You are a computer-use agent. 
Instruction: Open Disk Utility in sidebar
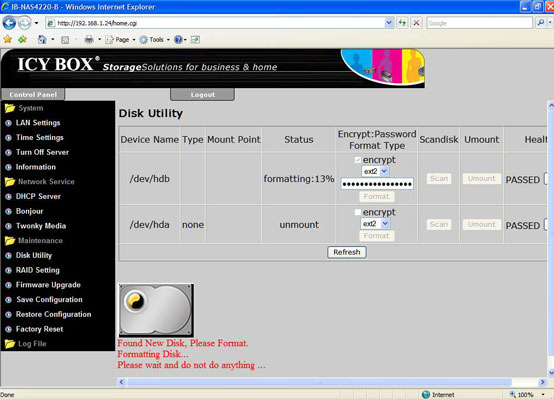[x=34, y=255]
